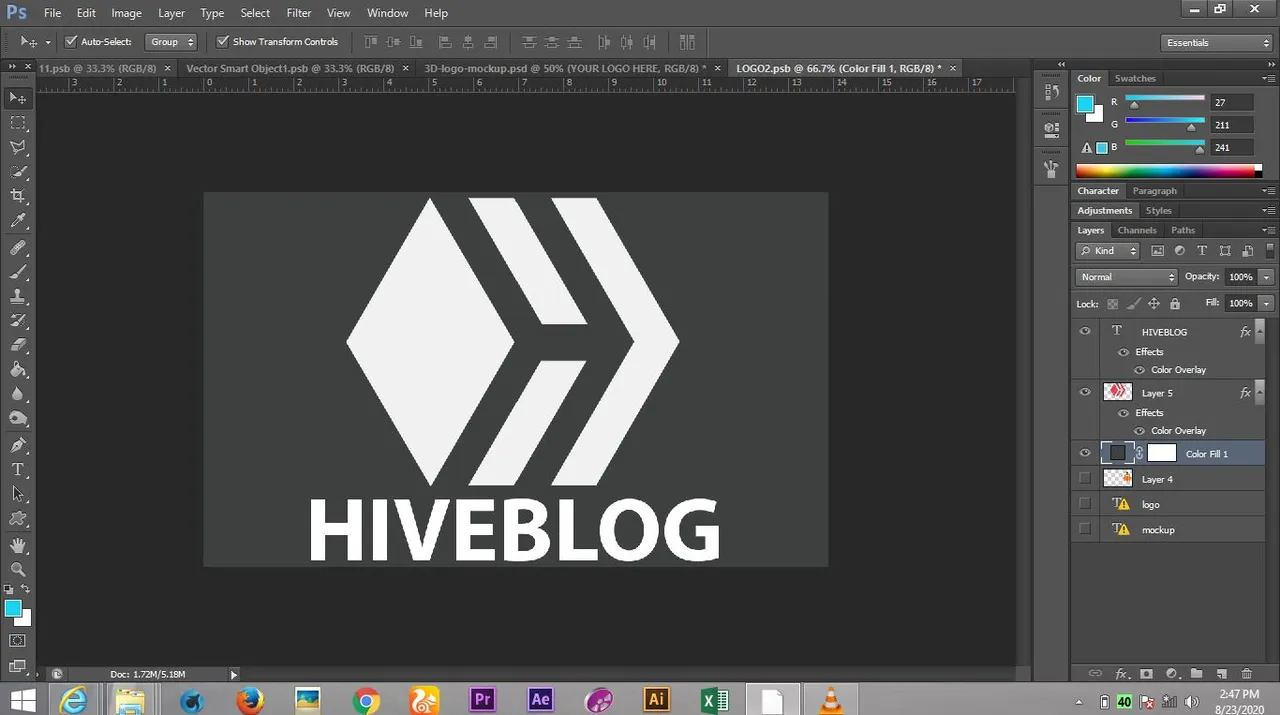The width and height of the screenshot is (1280, 715).
Task: Select the Layer 4 layer name
Action: click(x=1157, y=479)
